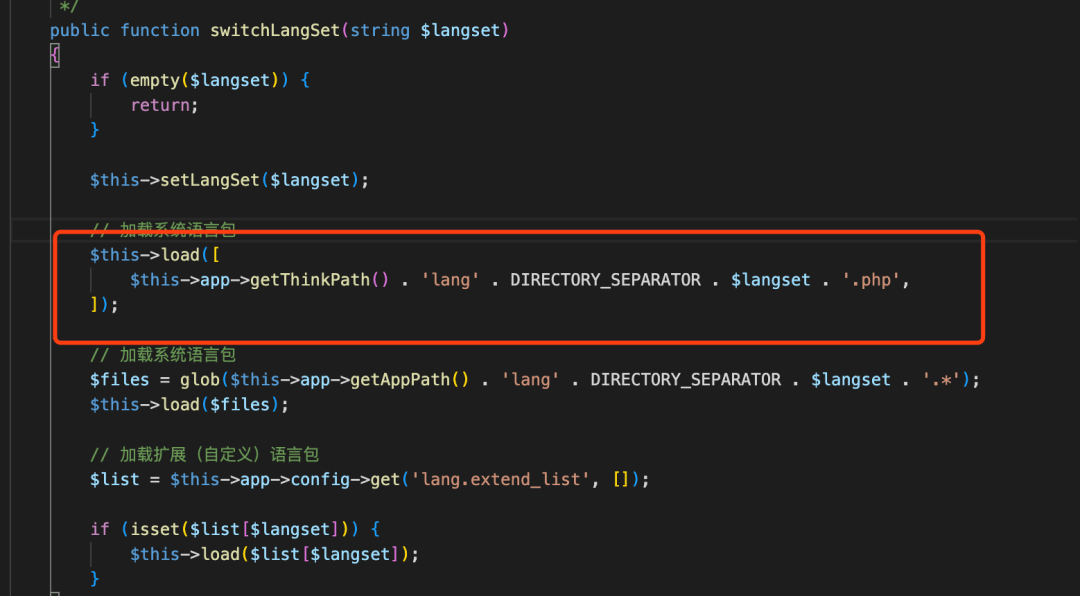Place cursor on switchLangSet function name
This screenshot has height=596, width=1080.
coord(275,30)
